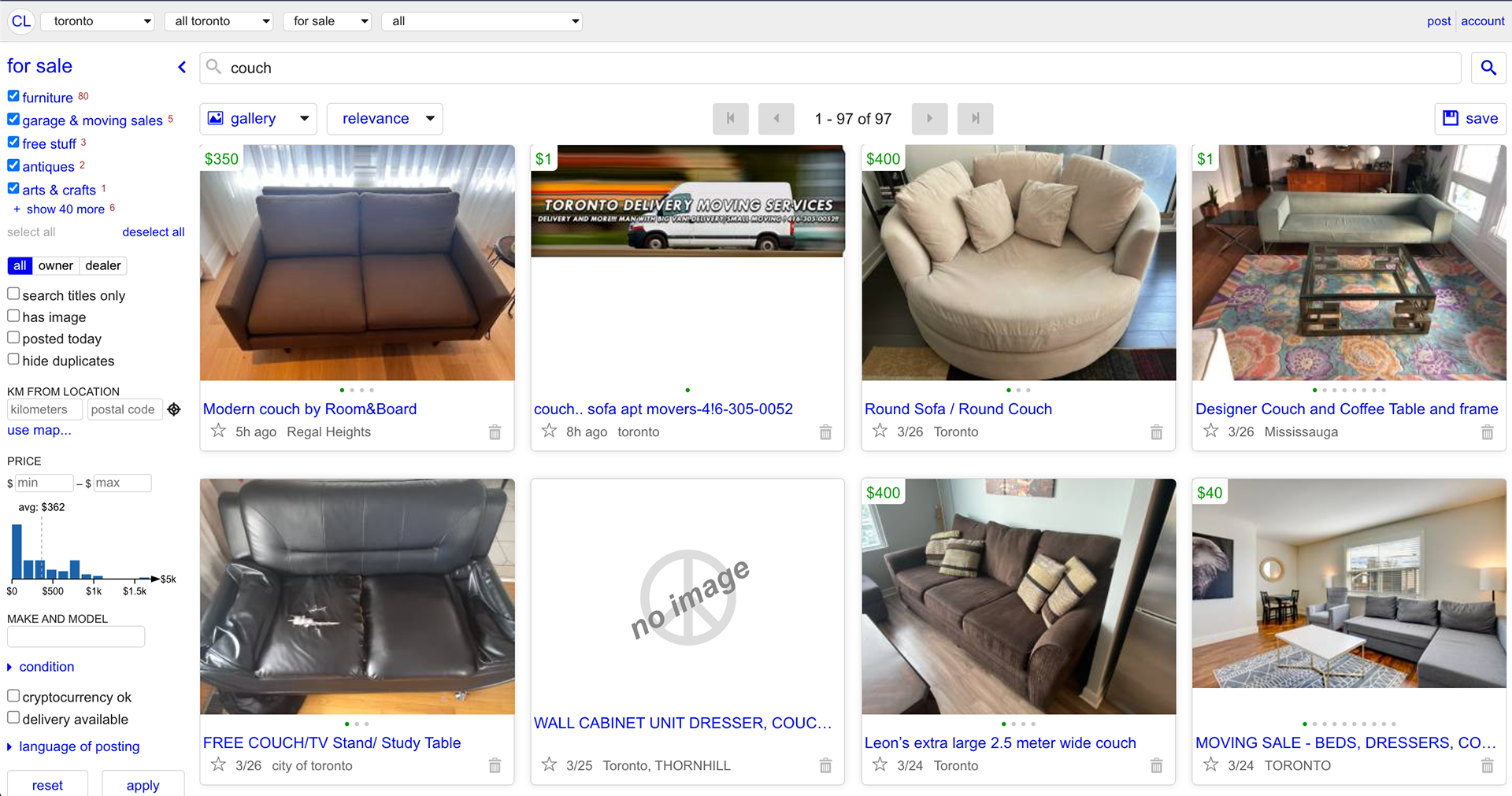
Task: Select the all seller type tab
Action: [x=20, y=266]
